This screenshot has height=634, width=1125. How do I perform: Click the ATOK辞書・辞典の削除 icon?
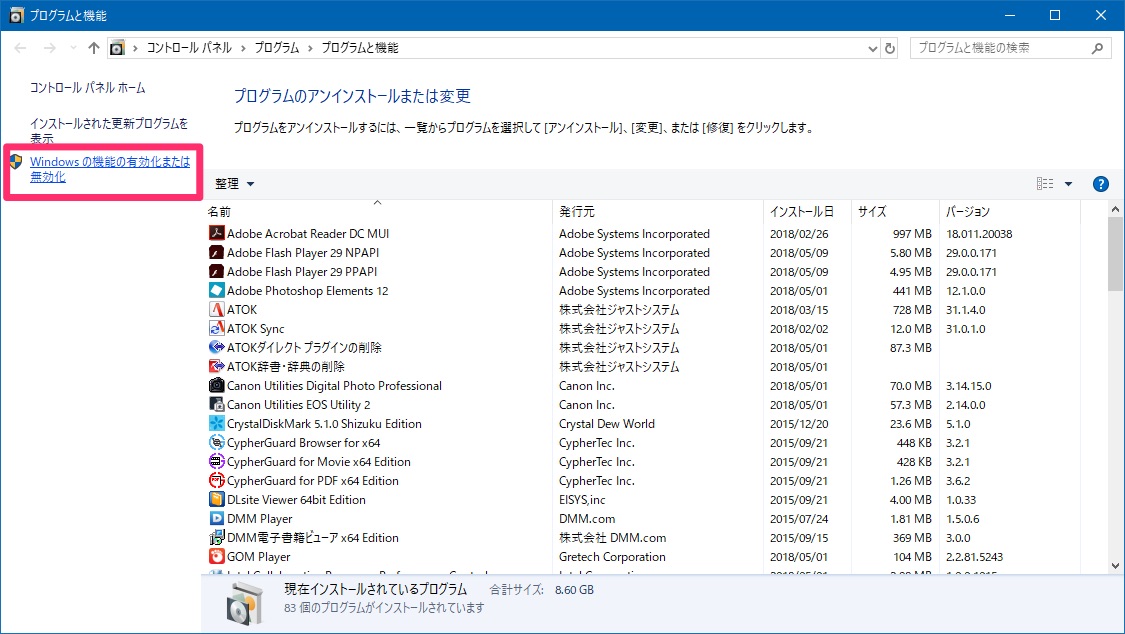[x=216, y=366]
